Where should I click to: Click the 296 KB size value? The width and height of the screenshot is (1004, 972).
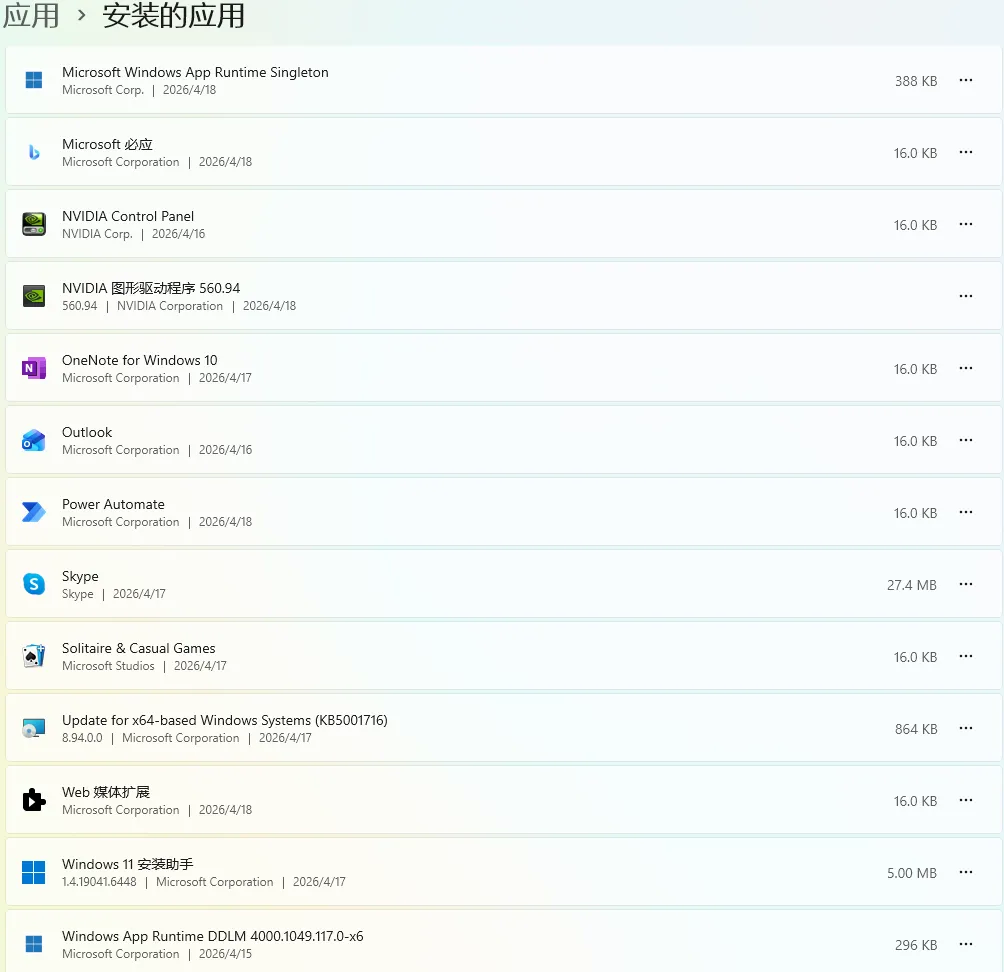tap(916, 945)
